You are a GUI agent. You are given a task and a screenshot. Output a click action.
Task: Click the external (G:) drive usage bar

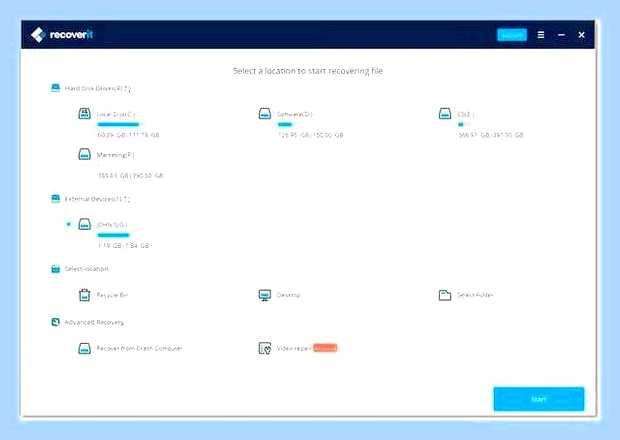click(113, 235)
